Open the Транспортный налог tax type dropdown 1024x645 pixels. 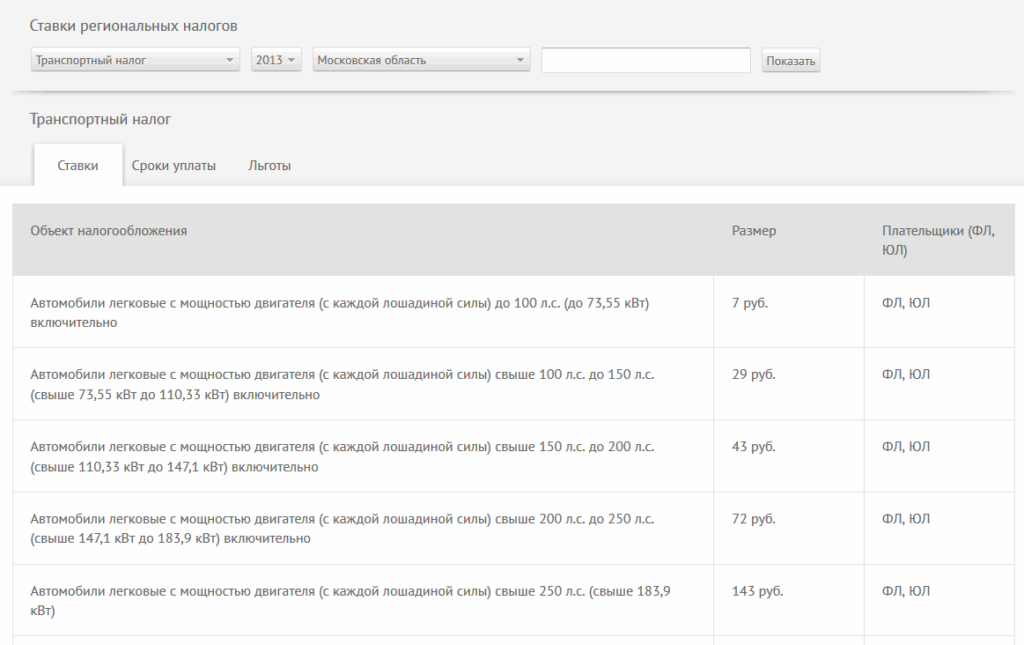pos(134,60)
